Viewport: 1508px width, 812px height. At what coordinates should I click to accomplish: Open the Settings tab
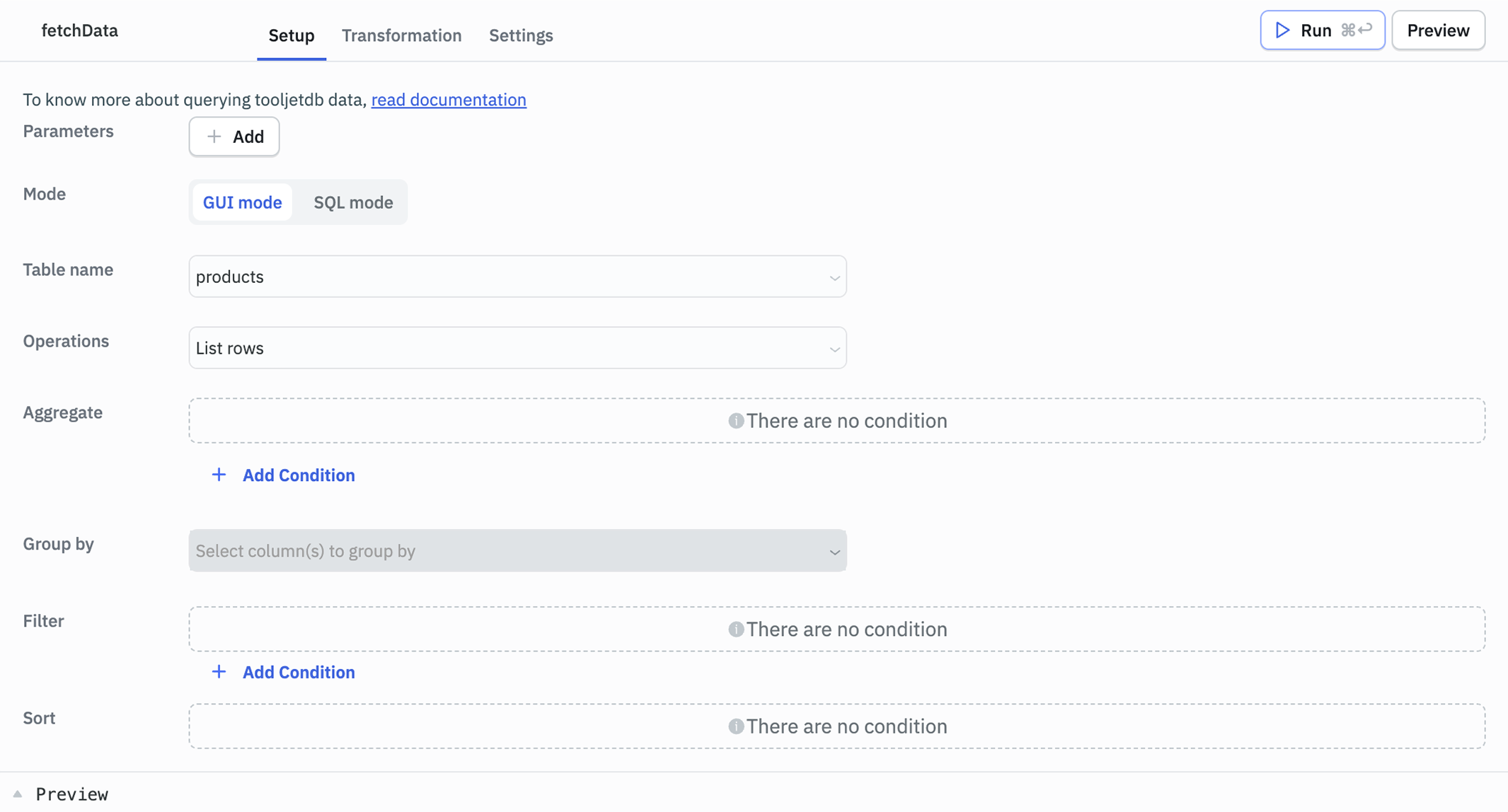pos(520,35)
